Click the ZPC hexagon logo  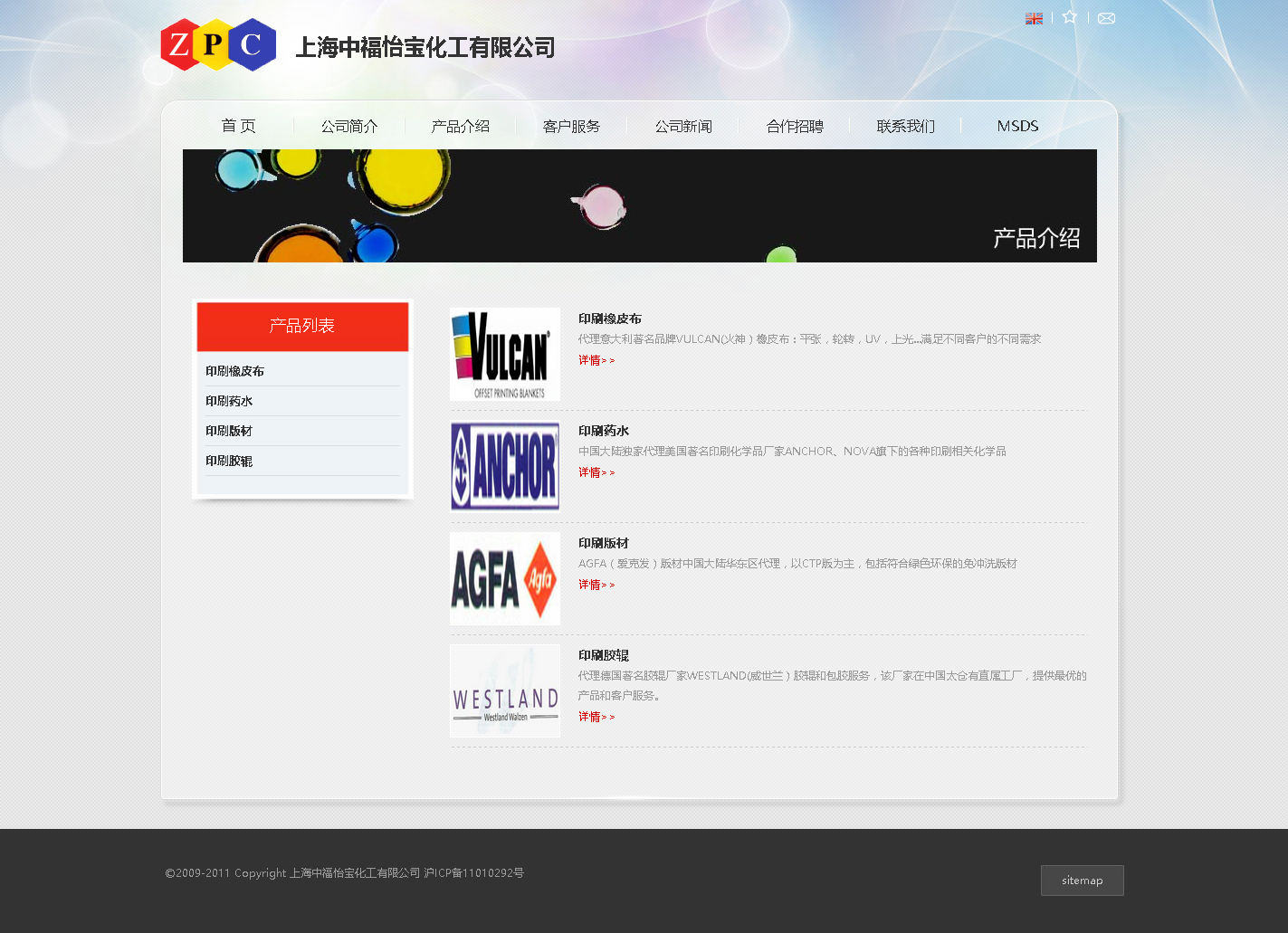(218, 44)
